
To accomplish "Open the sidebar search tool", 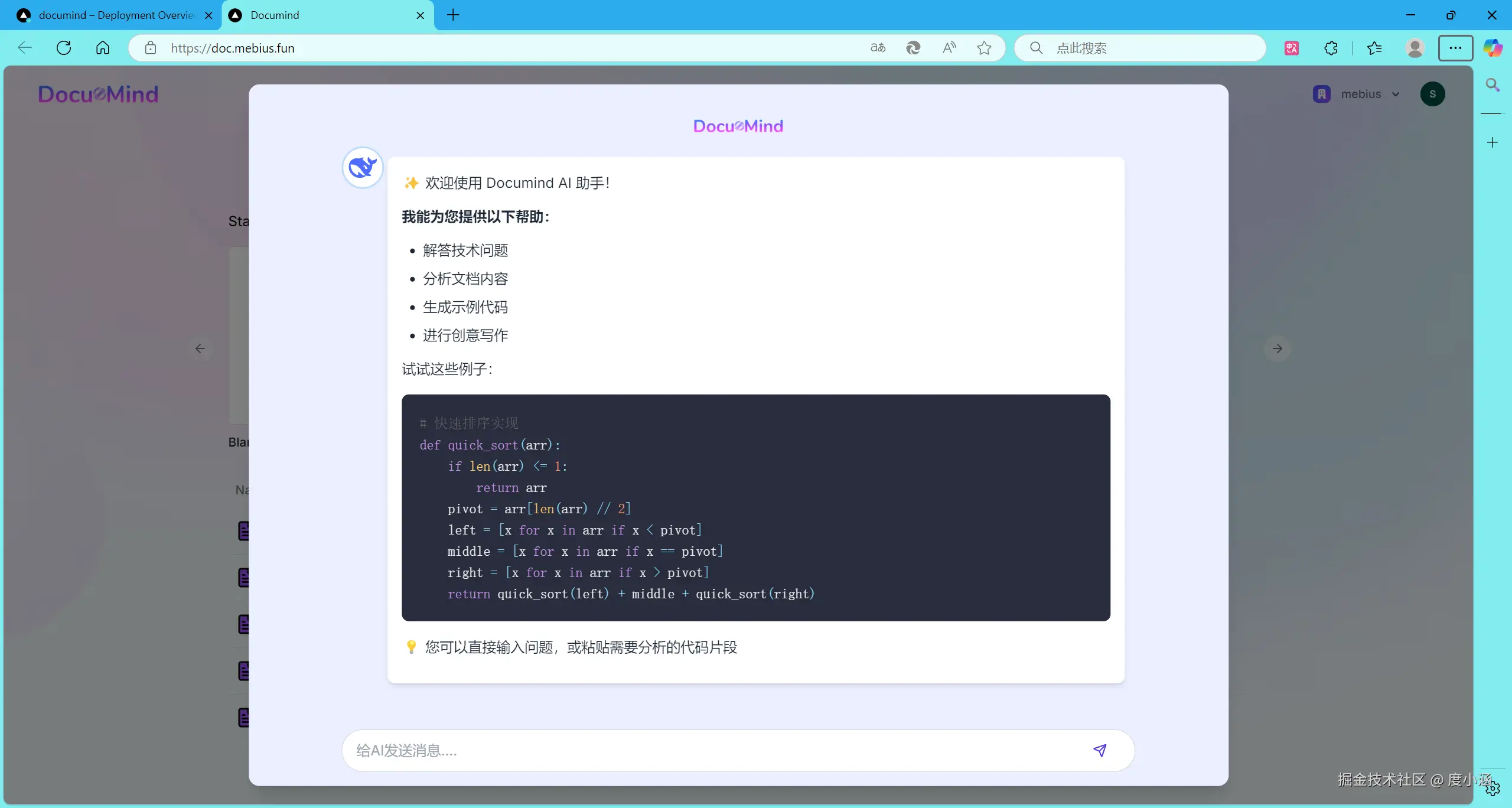I will coord(1493,85).
